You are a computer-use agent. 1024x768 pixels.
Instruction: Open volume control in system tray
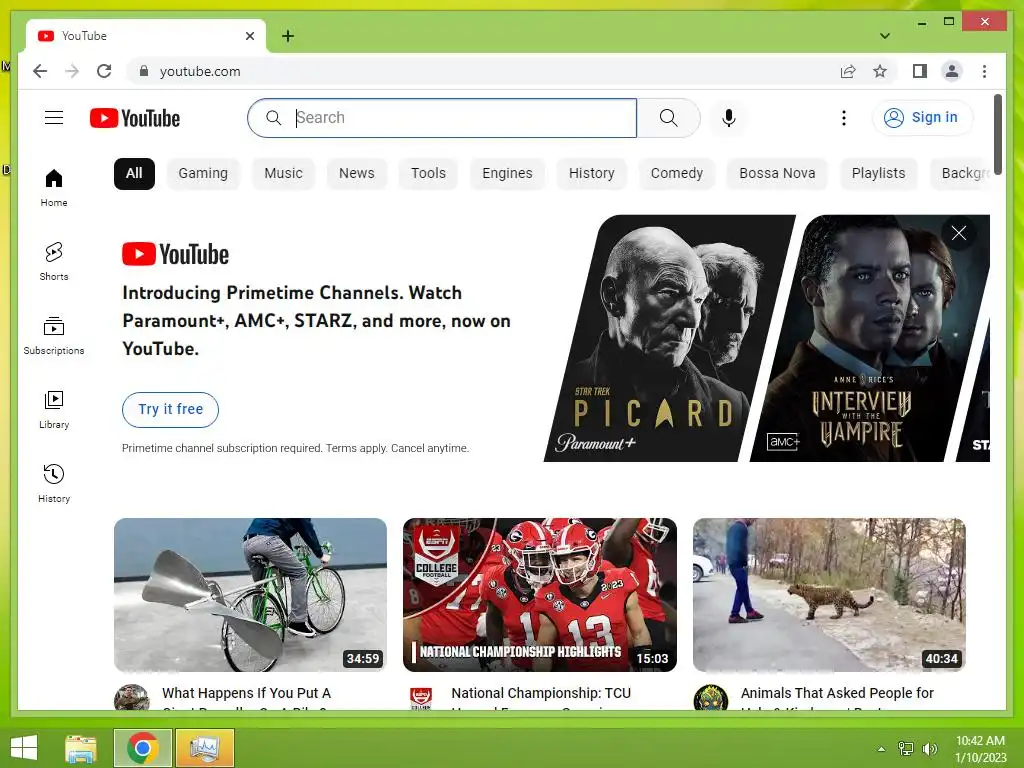pos(929,749)
